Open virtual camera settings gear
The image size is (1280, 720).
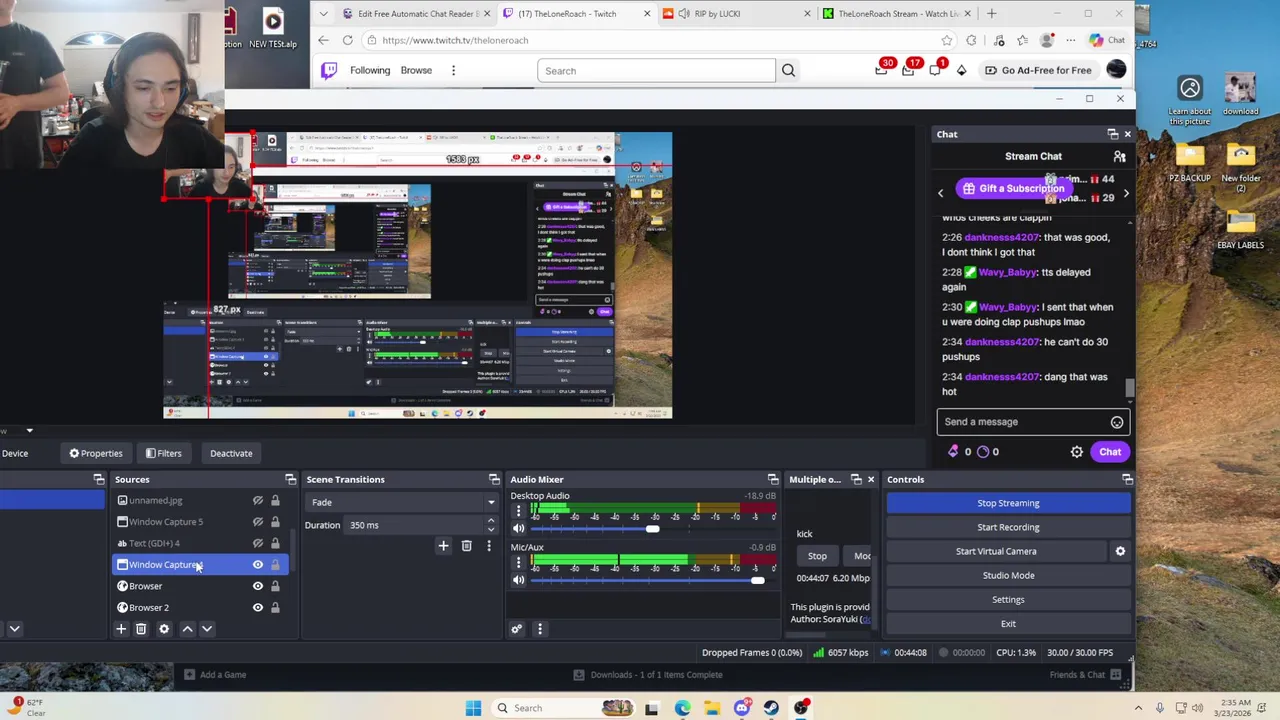coord(1120,551)
